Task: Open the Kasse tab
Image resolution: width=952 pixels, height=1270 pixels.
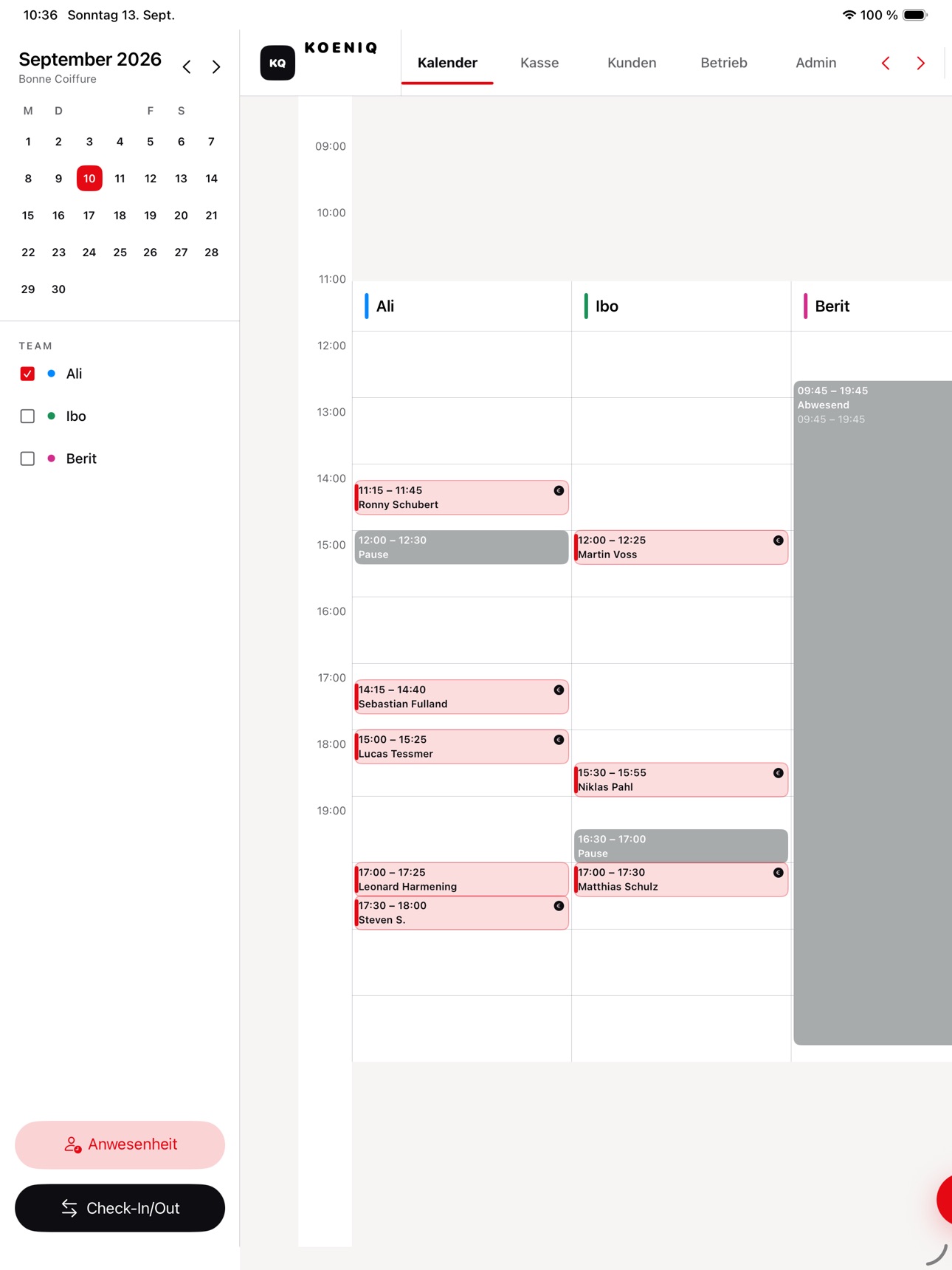Action: (539, 63)
